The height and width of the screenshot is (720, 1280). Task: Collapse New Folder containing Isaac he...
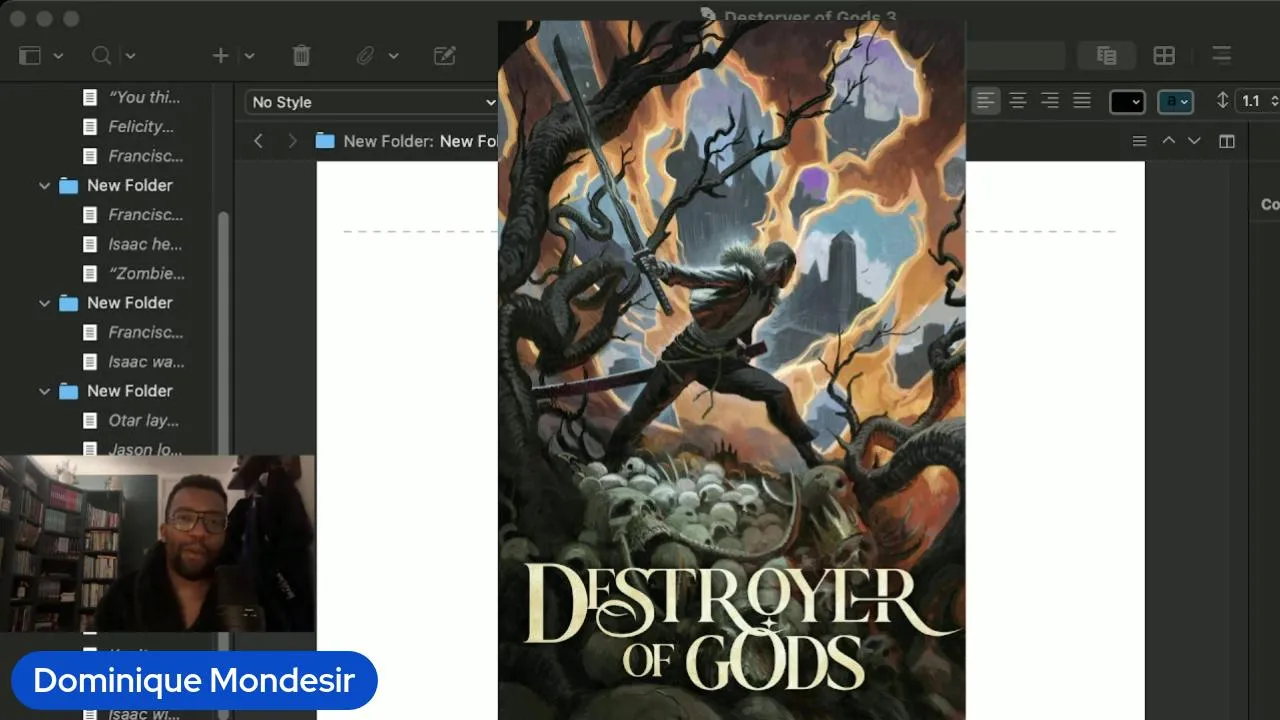tap(44, 186)
